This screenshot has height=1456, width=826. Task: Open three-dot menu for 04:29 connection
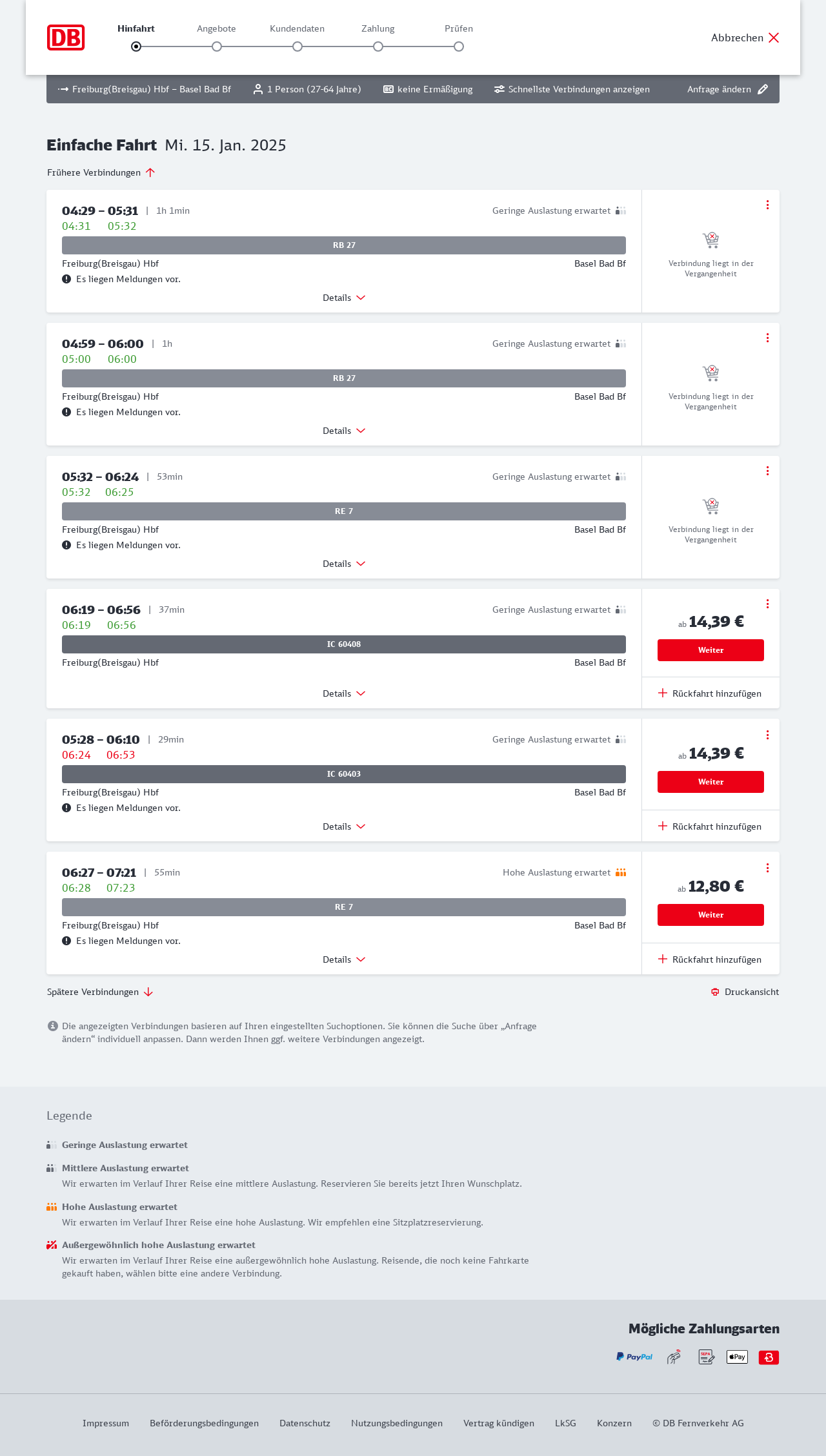(767, 205)
